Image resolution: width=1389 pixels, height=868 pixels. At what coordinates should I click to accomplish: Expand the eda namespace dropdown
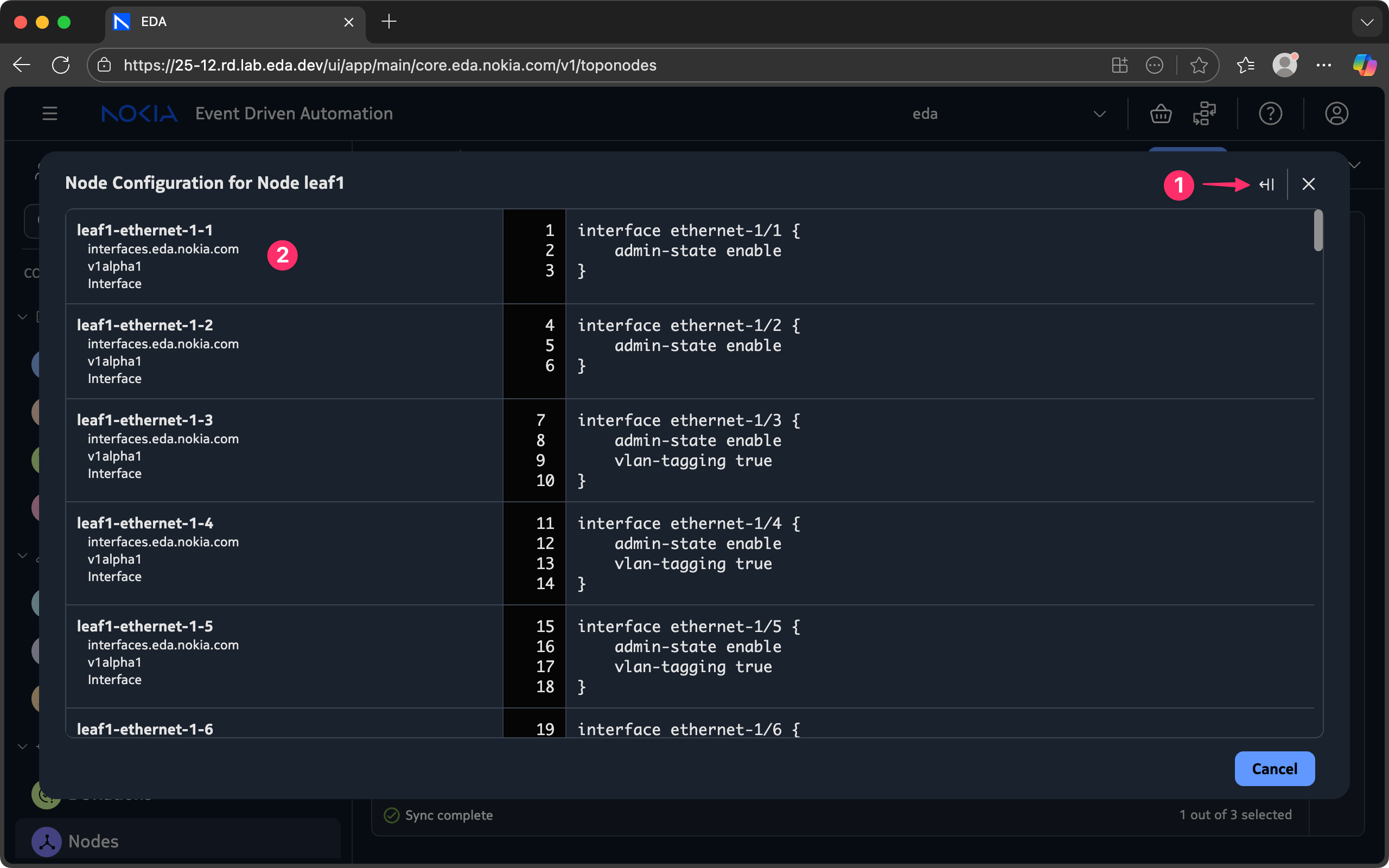(1099, 114)
